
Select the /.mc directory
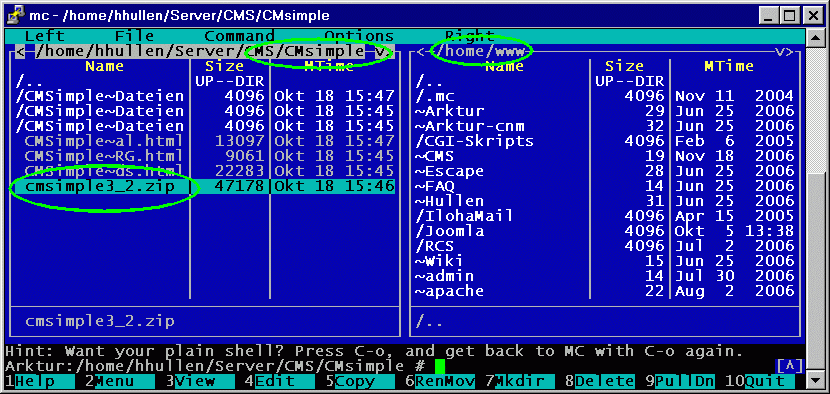coord(605,96)
